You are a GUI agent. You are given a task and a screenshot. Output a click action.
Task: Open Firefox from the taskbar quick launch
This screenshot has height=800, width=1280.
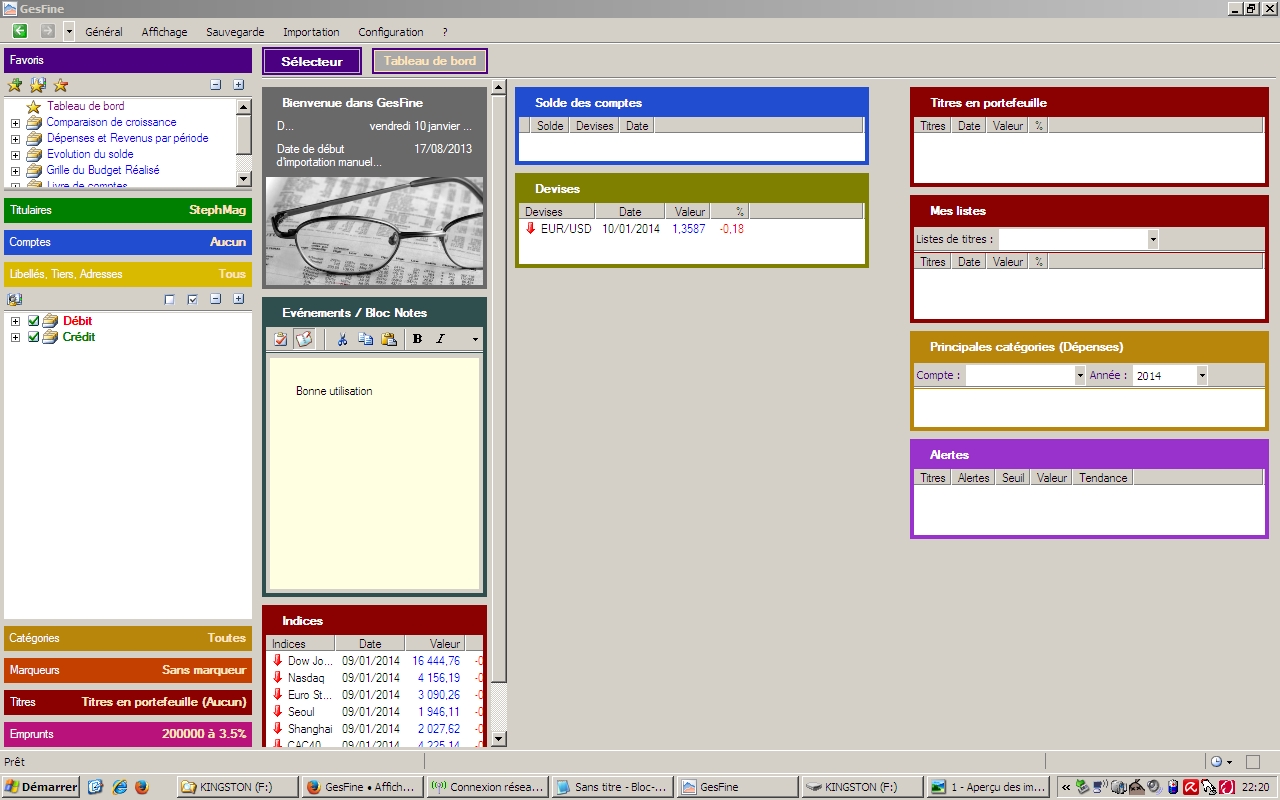click(141, 787)
